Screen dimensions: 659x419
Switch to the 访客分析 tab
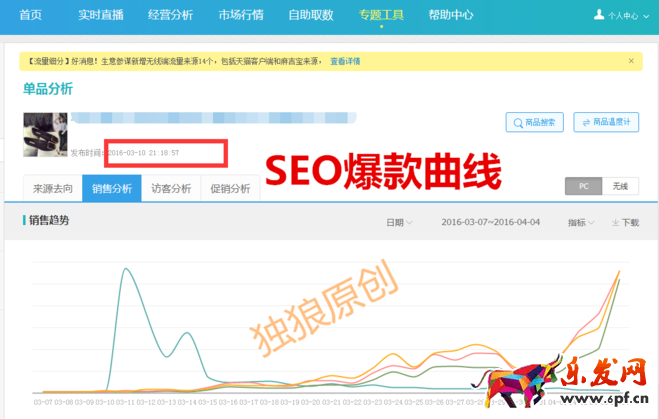pos(171,188)
